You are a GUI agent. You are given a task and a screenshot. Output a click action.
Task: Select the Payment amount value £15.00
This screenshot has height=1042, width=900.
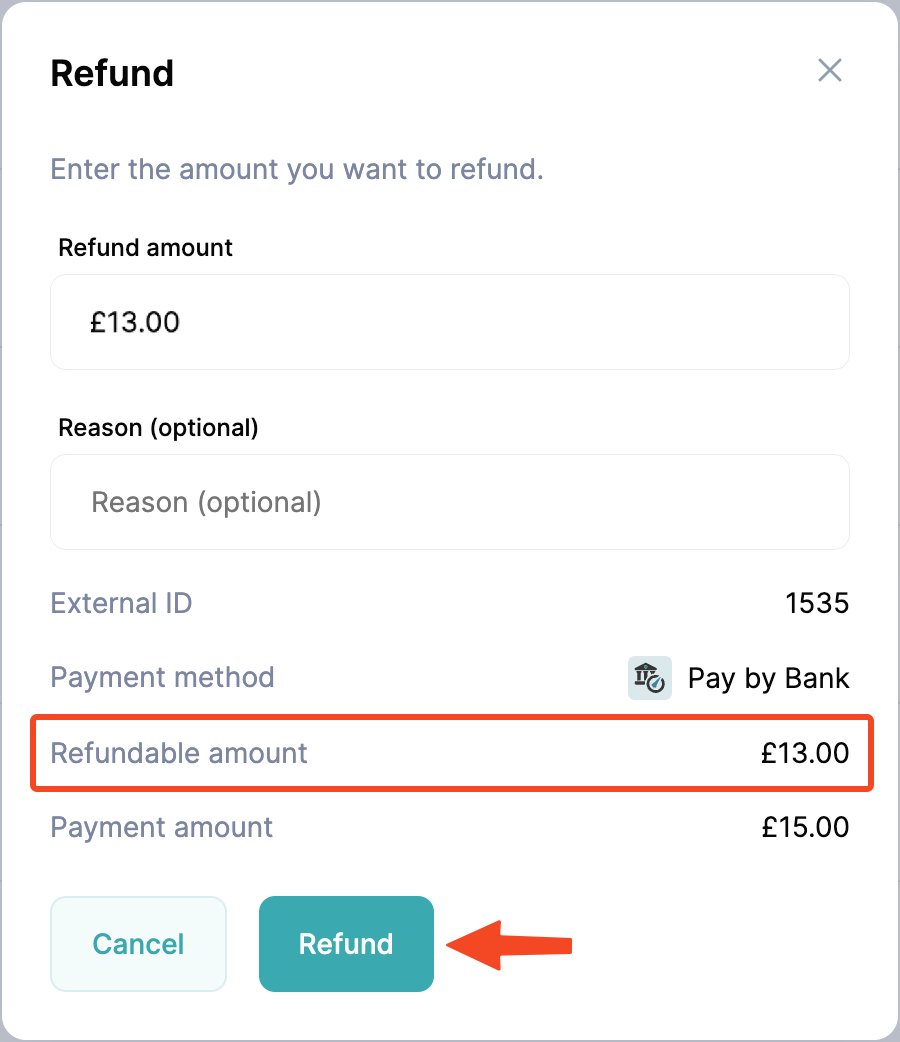point(806,827)
